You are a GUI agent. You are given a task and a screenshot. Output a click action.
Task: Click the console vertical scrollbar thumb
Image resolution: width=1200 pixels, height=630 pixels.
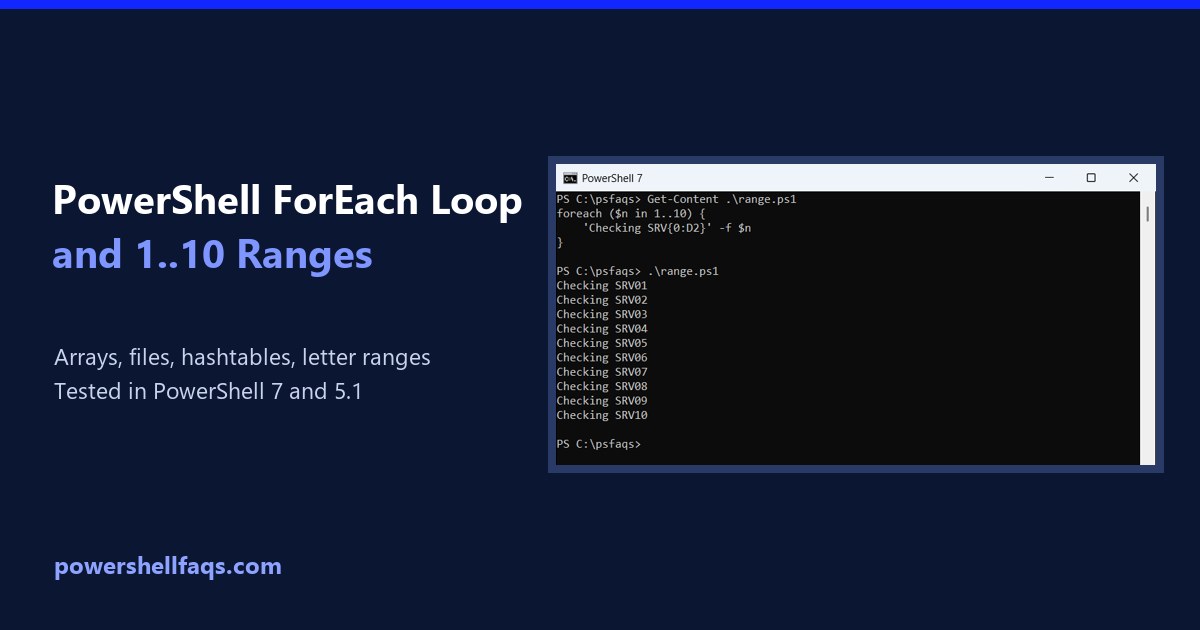click(1148, 213)
